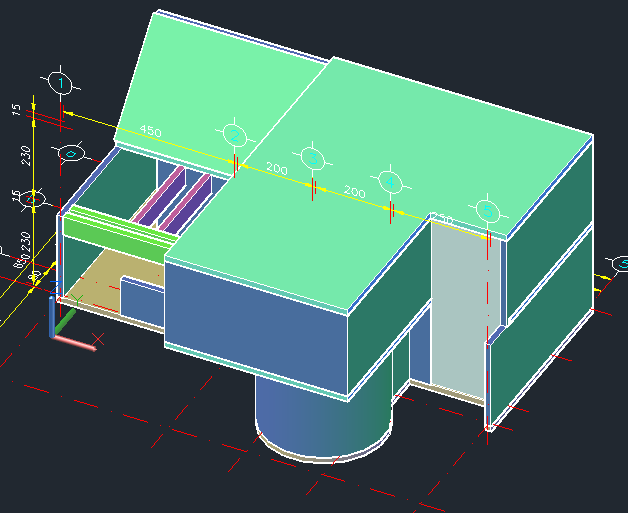Pick the green Y axis of the UCS icon
This screenshot has height=513, width=628.
coord(65,323)
